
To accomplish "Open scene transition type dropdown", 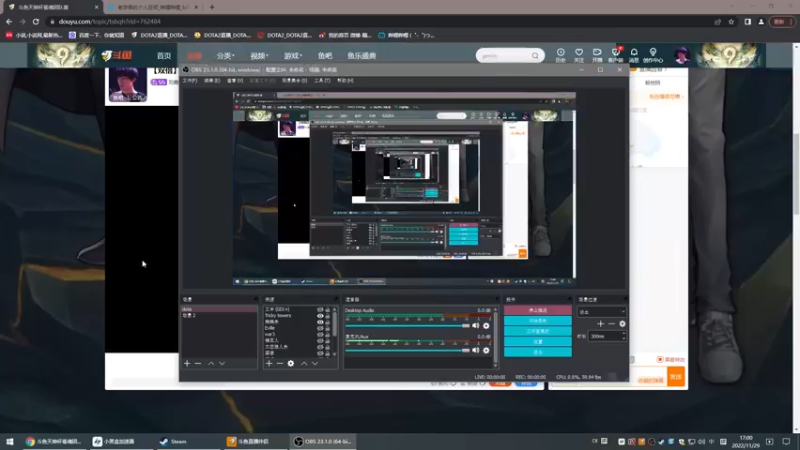I will [x=602, y=312].
